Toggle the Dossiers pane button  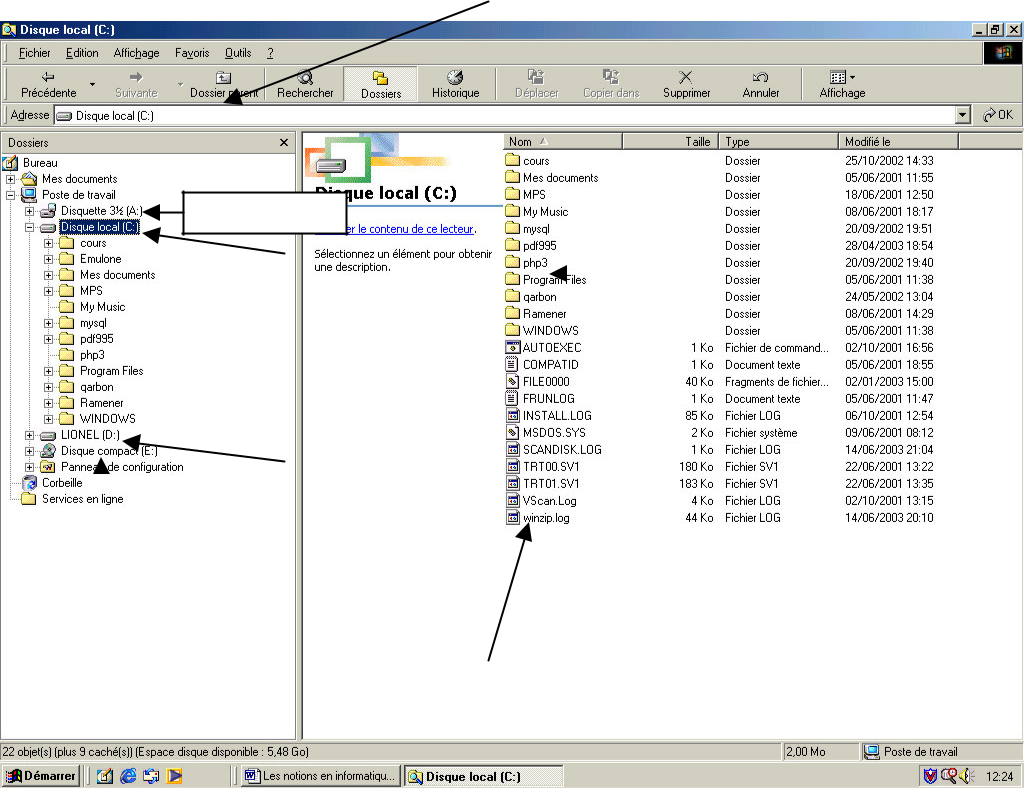pyautogui.click(x=380, y=83)
